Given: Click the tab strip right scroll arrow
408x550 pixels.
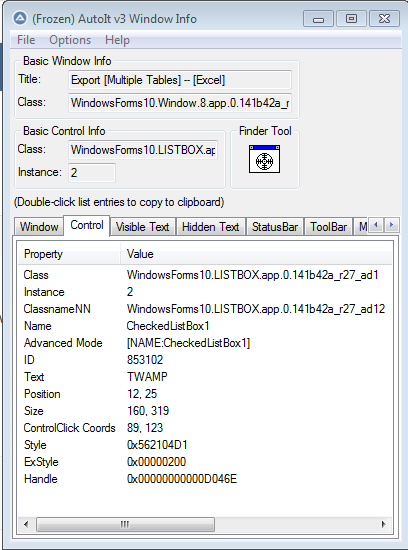Looking at the screenshot, I should [392, 225].
